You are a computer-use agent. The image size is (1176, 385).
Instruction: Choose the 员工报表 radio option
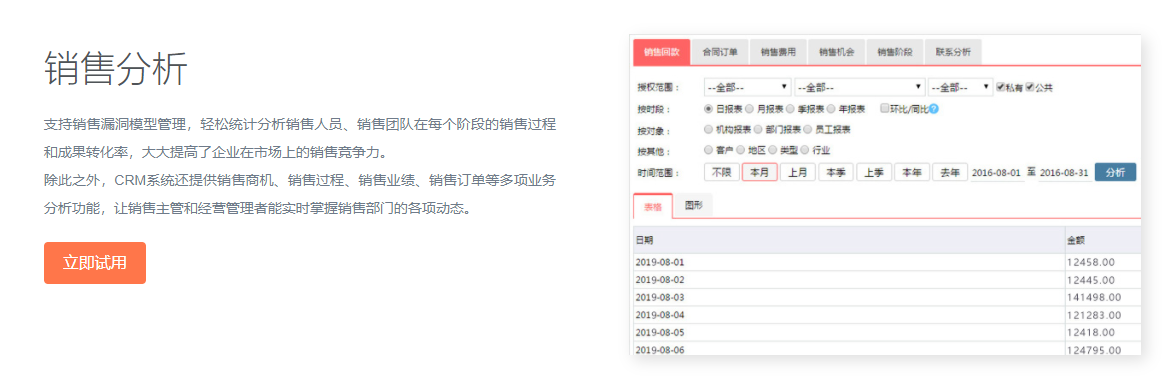point(808,130)
